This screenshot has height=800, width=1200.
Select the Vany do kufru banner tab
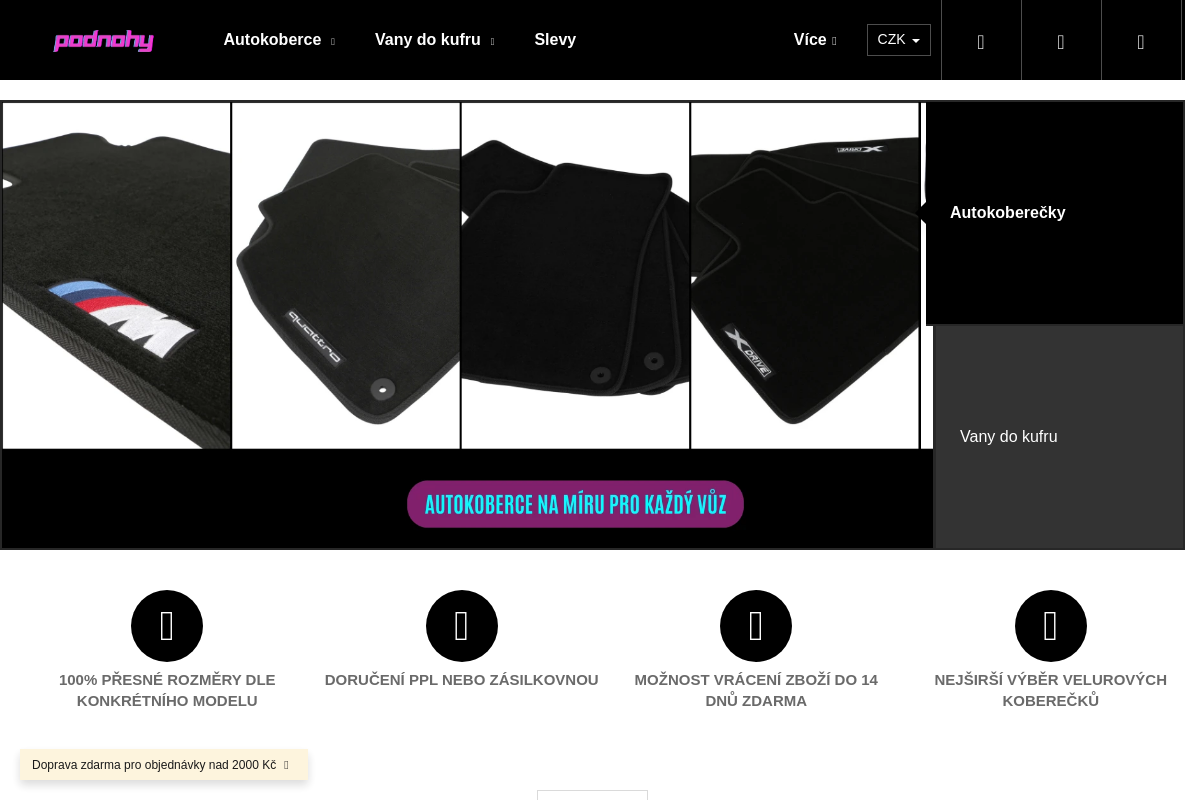pos(1058,437)
